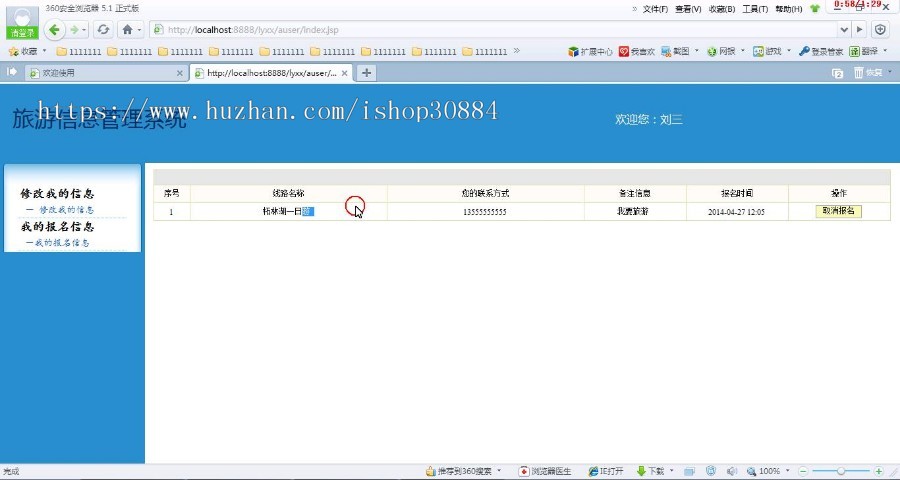The image size is (900, 480).
Task: Open the 文件(F) menu
Action: pos(655,9)
